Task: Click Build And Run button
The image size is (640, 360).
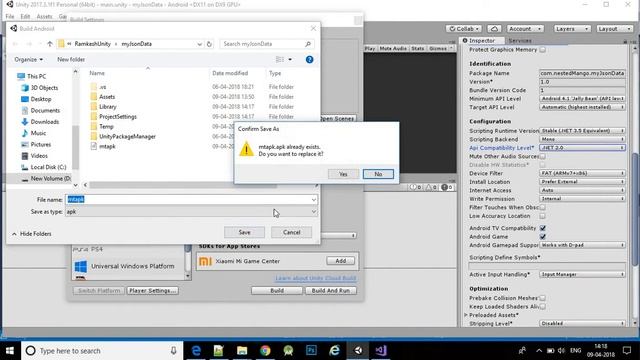Action: [331, 291]
